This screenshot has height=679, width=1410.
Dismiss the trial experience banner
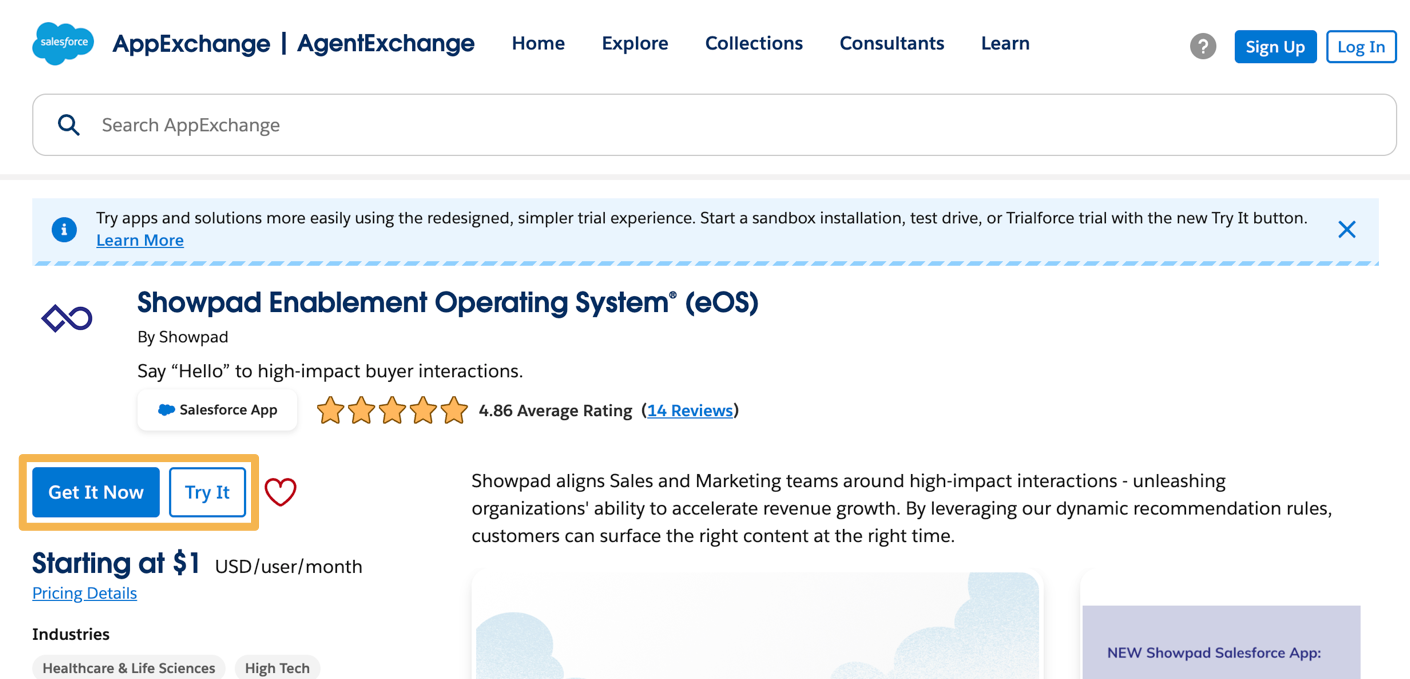(x=1347, y=229)
